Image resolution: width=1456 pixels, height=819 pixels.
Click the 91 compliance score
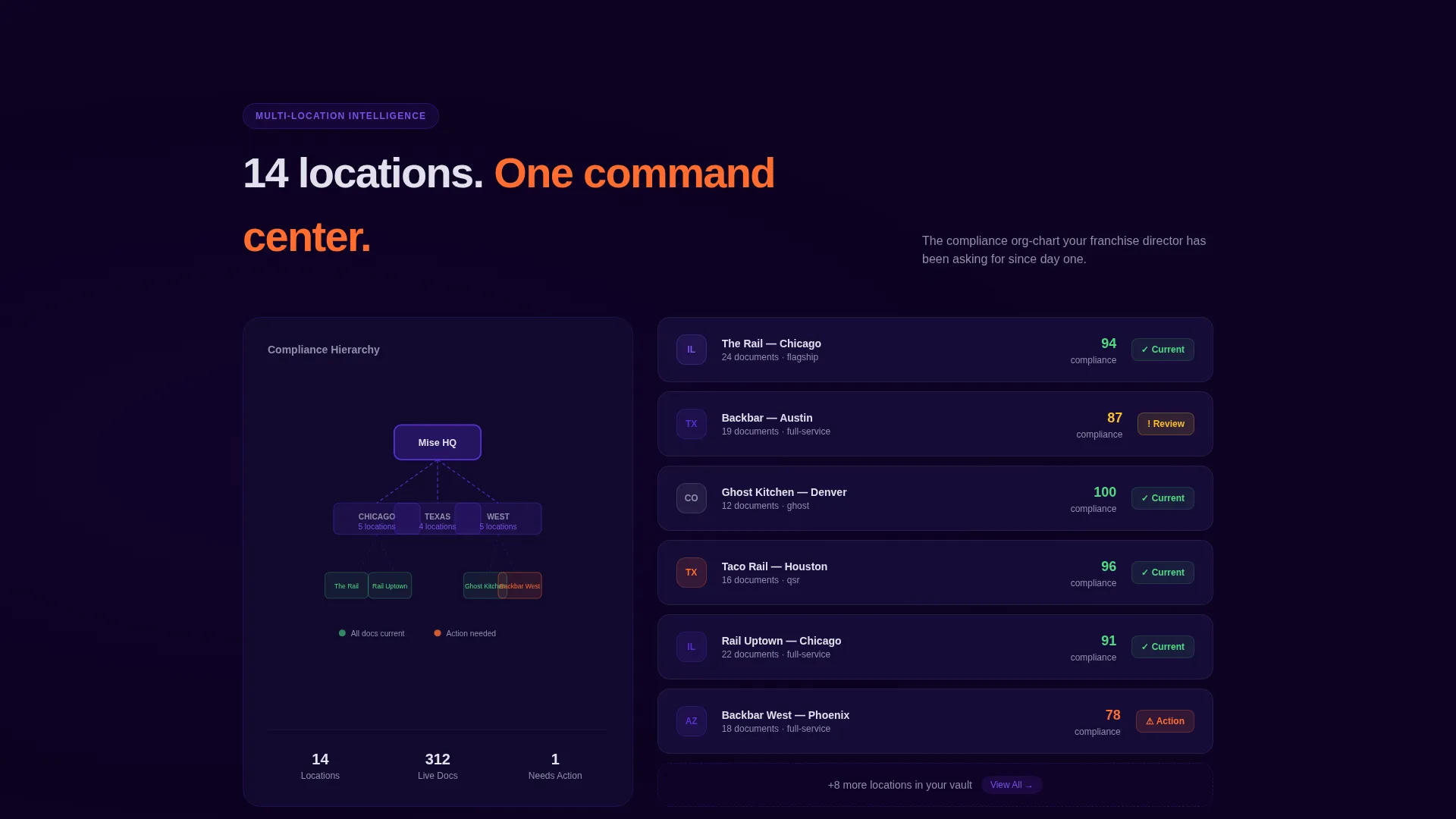[1109, 641]
